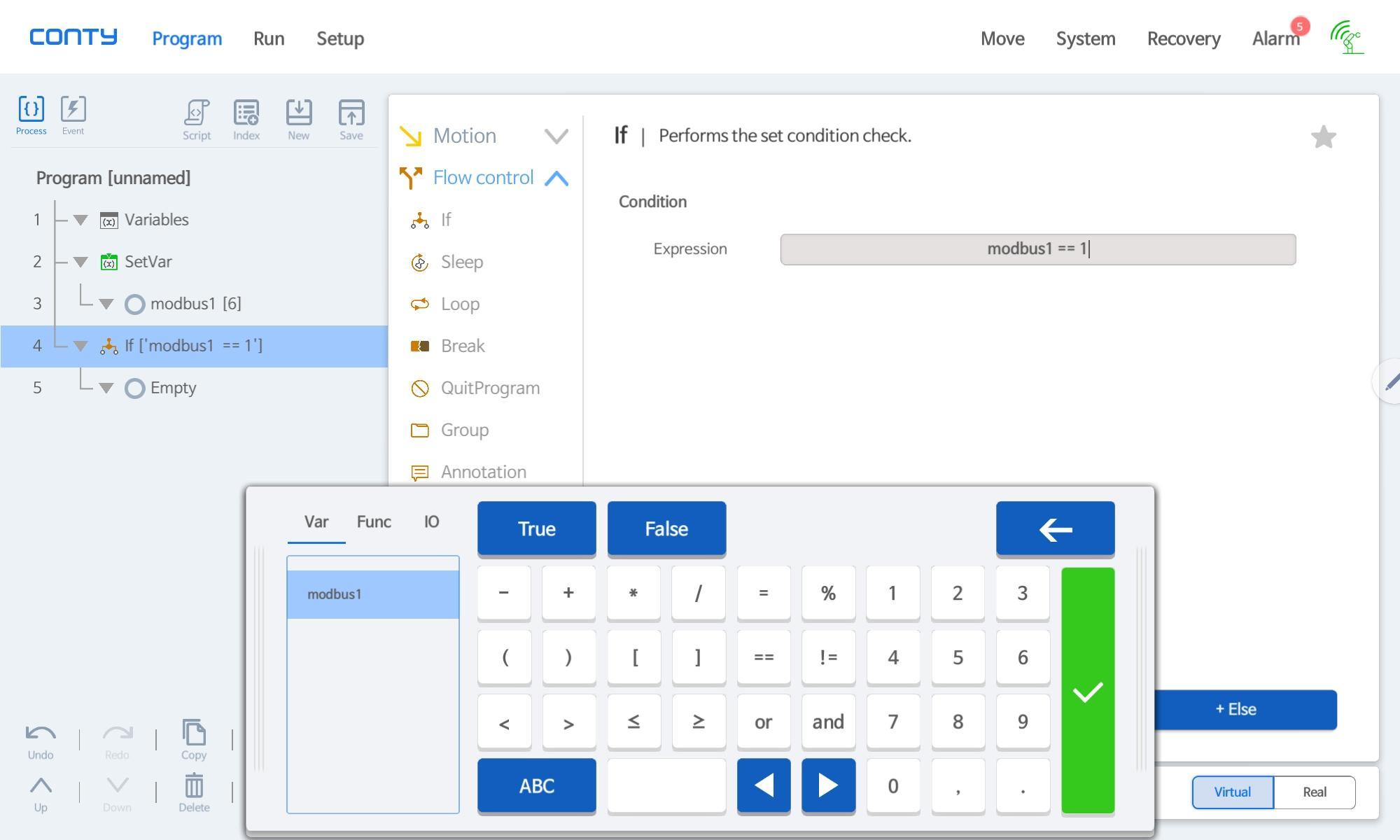1400x840 pixels.
Task: Save the program with the Save icon
Action: click(x=351, y=120)
